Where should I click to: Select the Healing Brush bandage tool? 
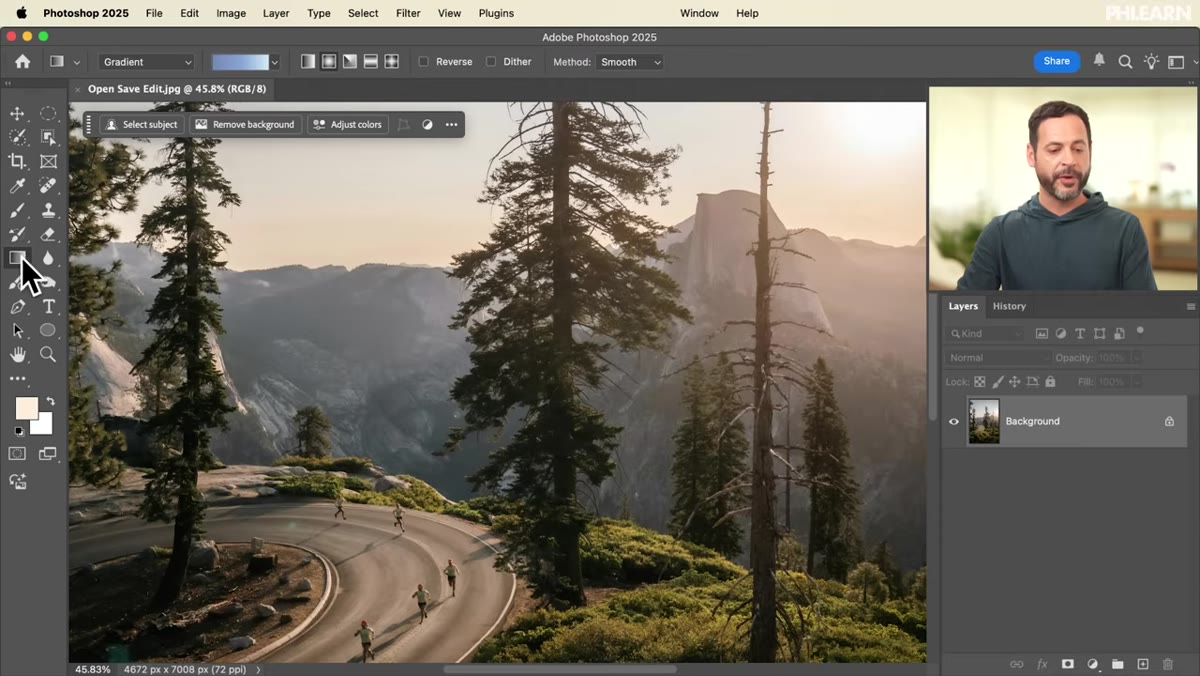pos(48,186)
